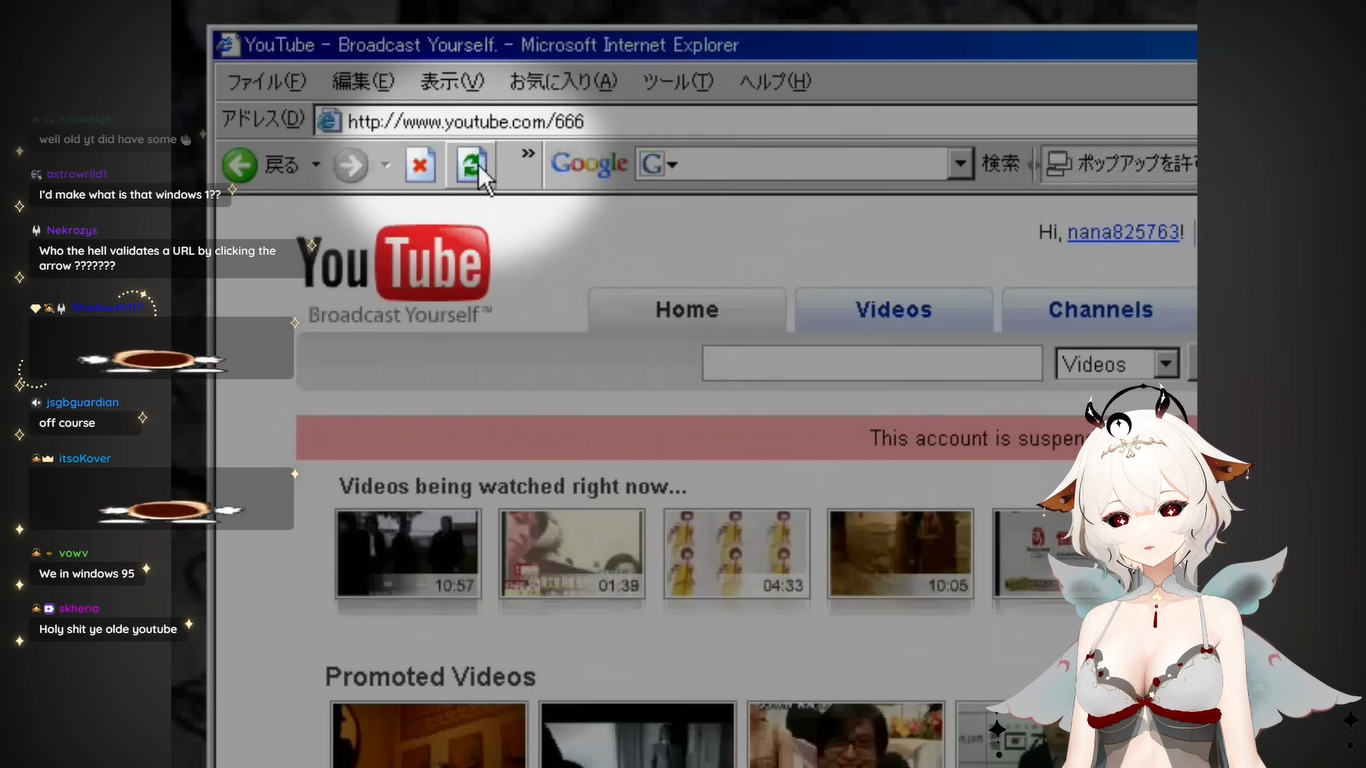Click the 戻る back label
Screen dimensions: 1366x768
282,165
